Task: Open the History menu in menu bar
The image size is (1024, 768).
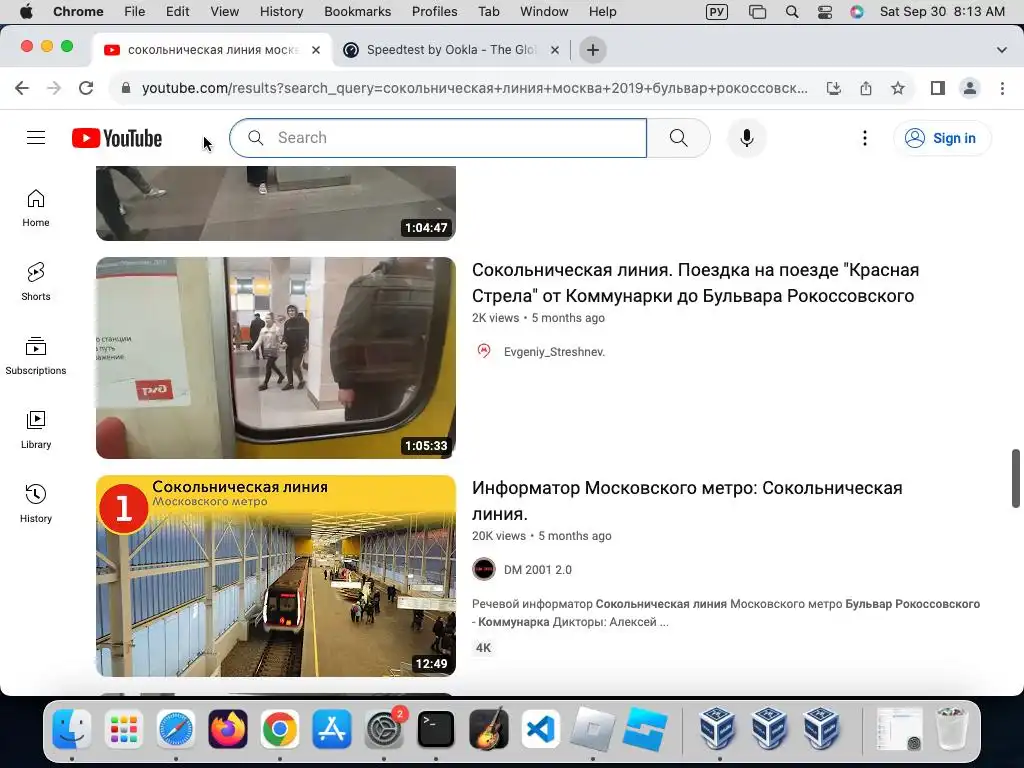Action: coord(281,12)
